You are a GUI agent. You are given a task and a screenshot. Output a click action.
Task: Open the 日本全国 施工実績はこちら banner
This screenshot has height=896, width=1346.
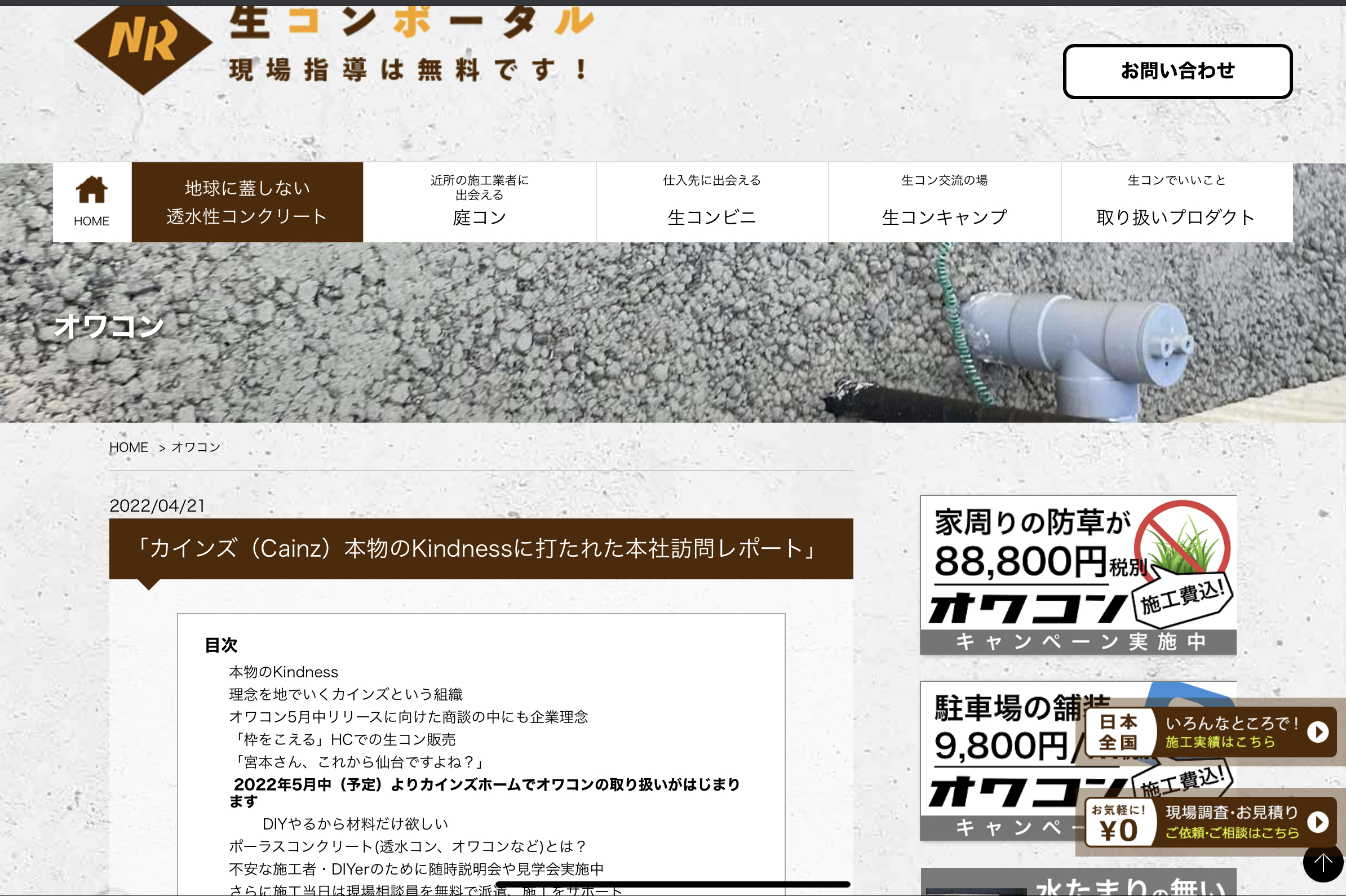tap(1211, 732)
